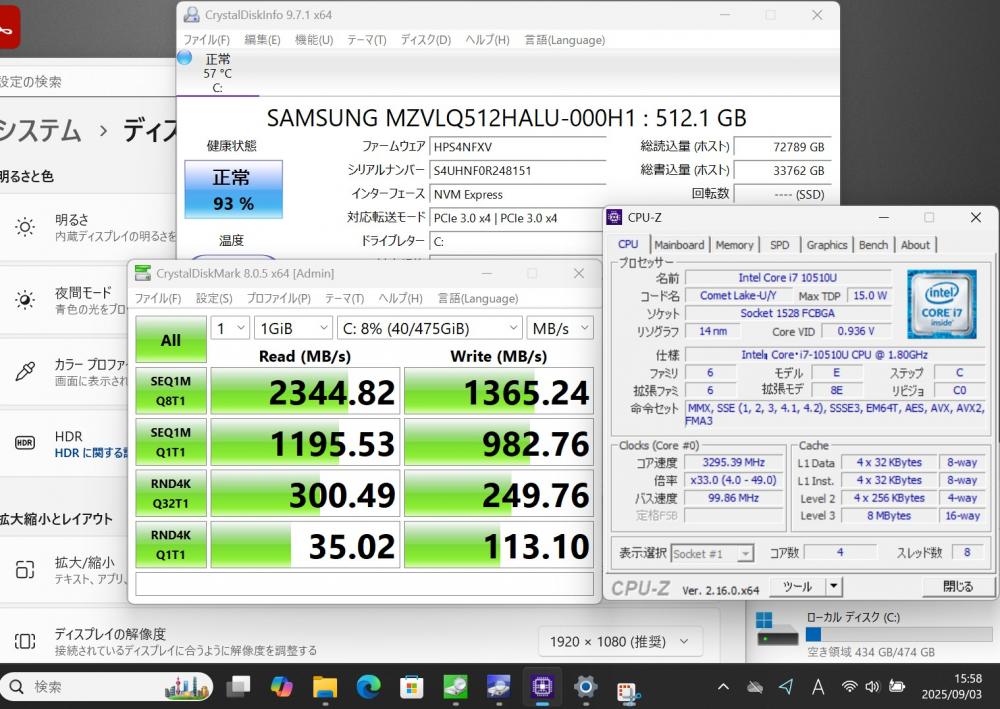Open プロファイル(P) menu in CrystalDiskMark
Image resolution: width=1000 pixels, height=709 pixels.
[x=279, y=298]
